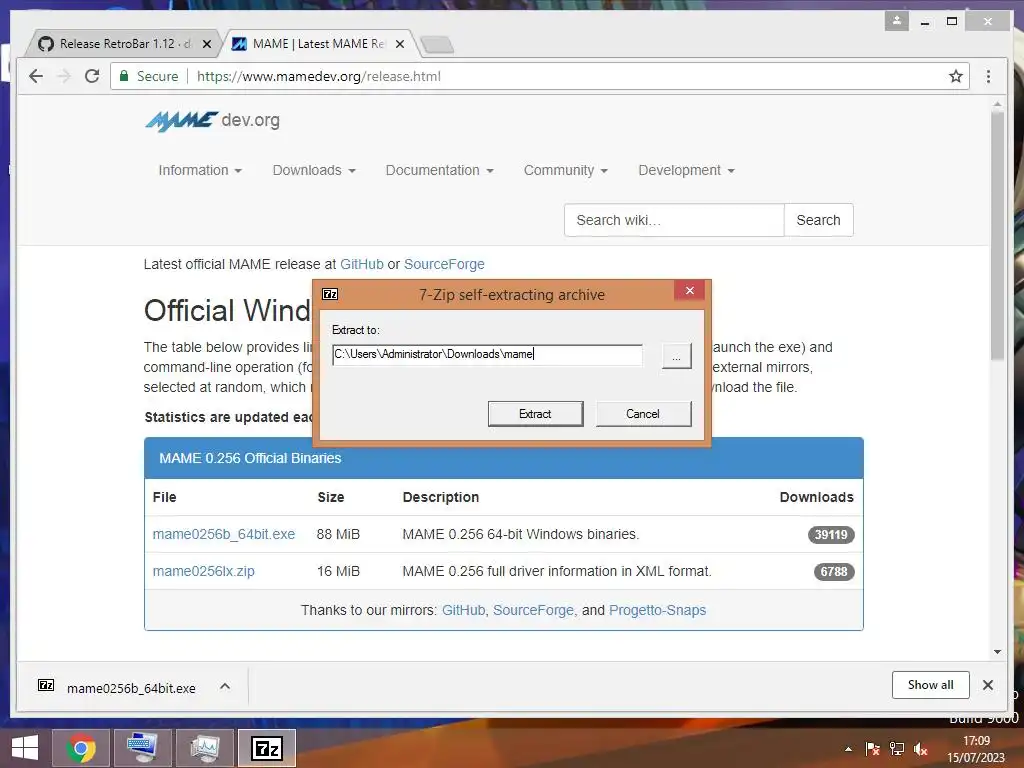This screenshot has height=768, width=1024.
Task: Click the address bar URL
Action: tap(319, 76)
